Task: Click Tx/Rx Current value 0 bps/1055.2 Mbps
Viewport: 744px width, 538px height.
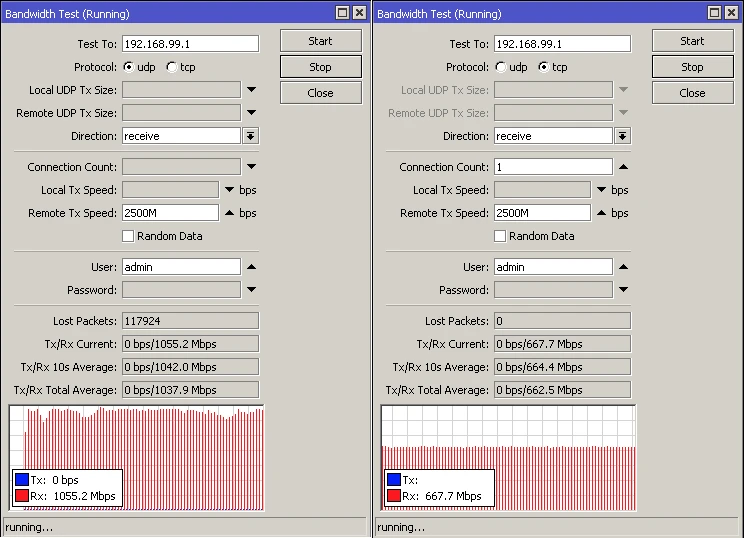Action: pos(190,344)
